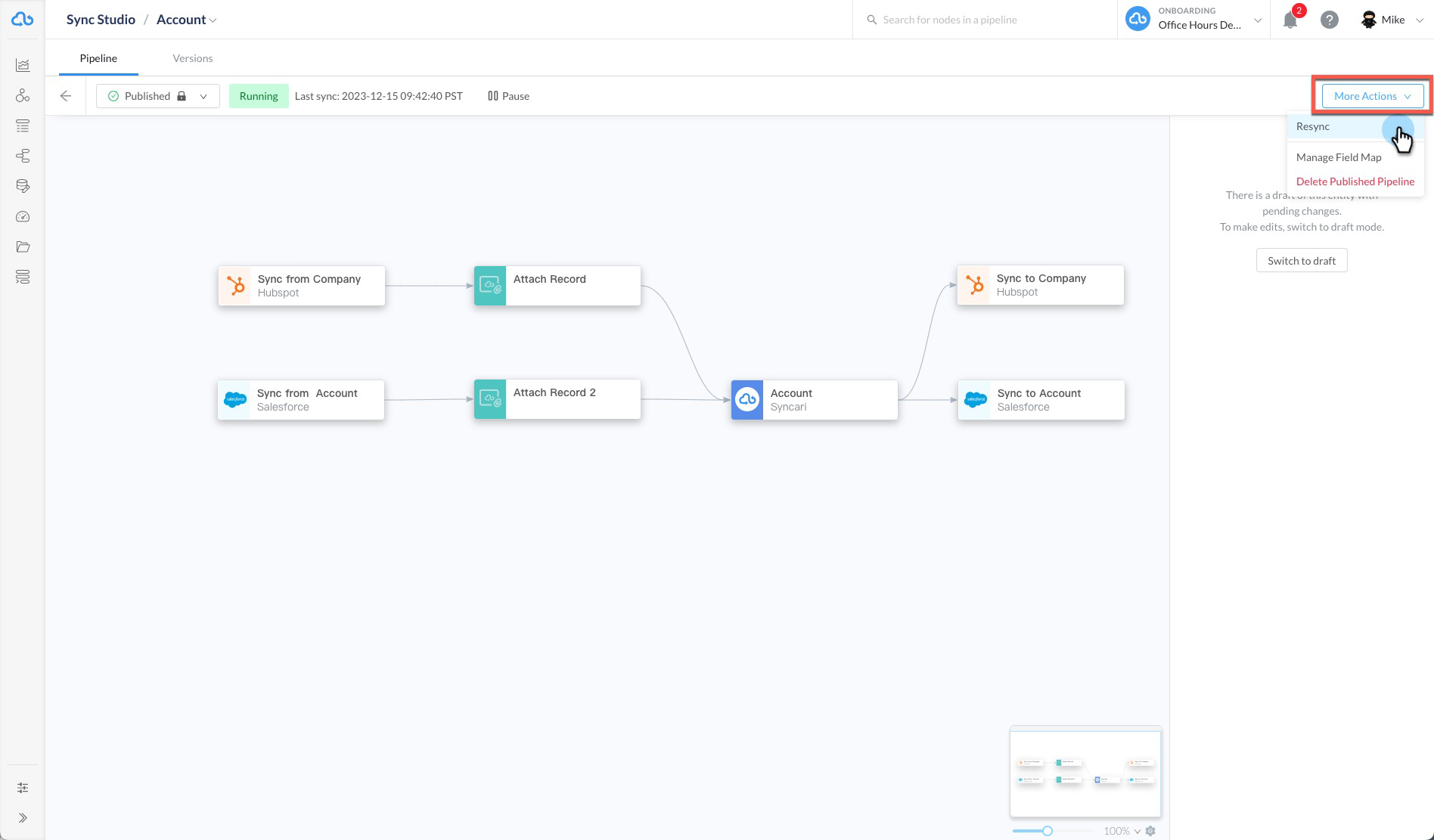Viewport: 1434px width, 840px height.
Task: Open the folder sidebar icon
Action: 23,247
